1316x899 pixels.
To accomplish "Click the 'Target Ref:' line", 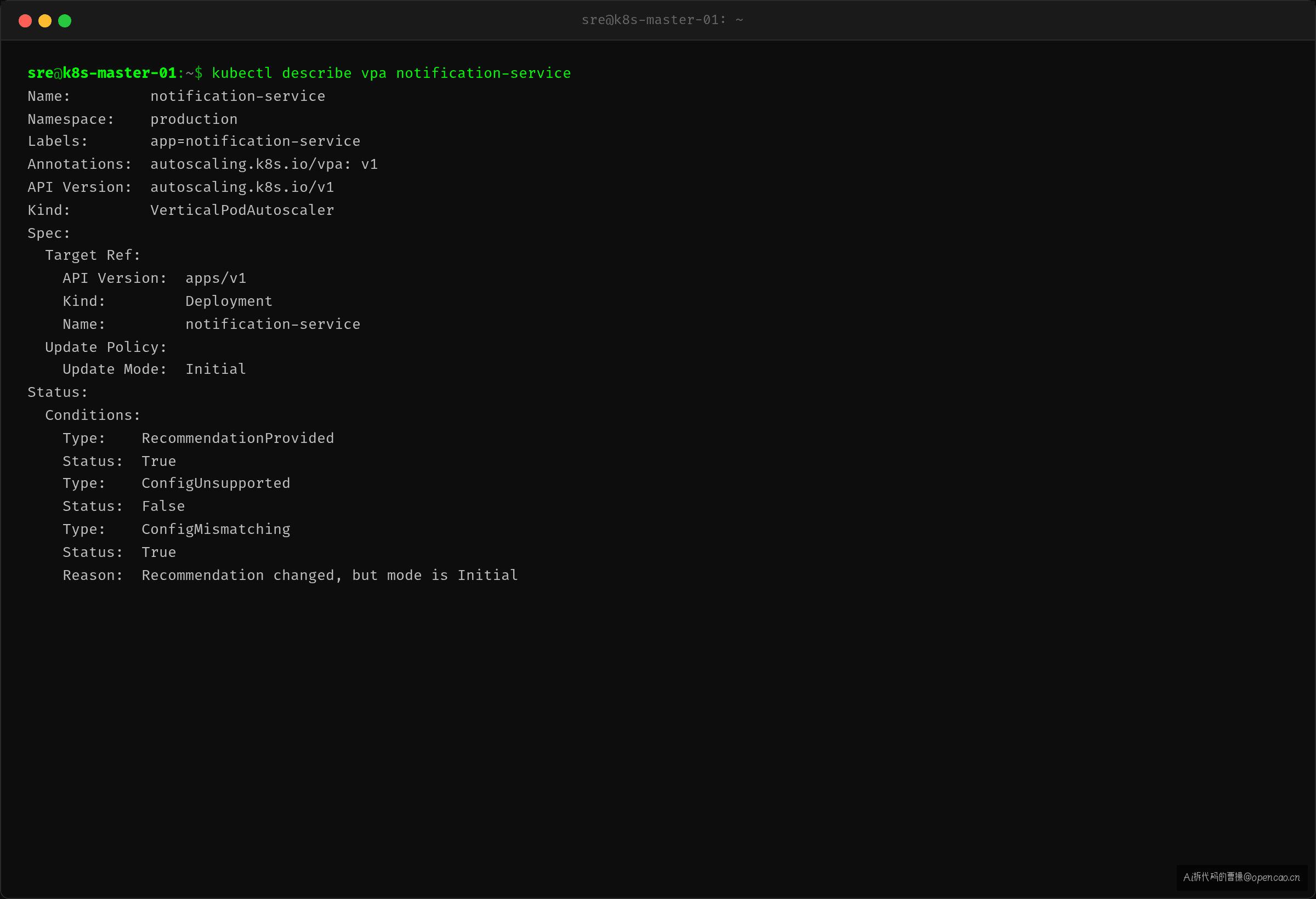I will click(92, 255).
